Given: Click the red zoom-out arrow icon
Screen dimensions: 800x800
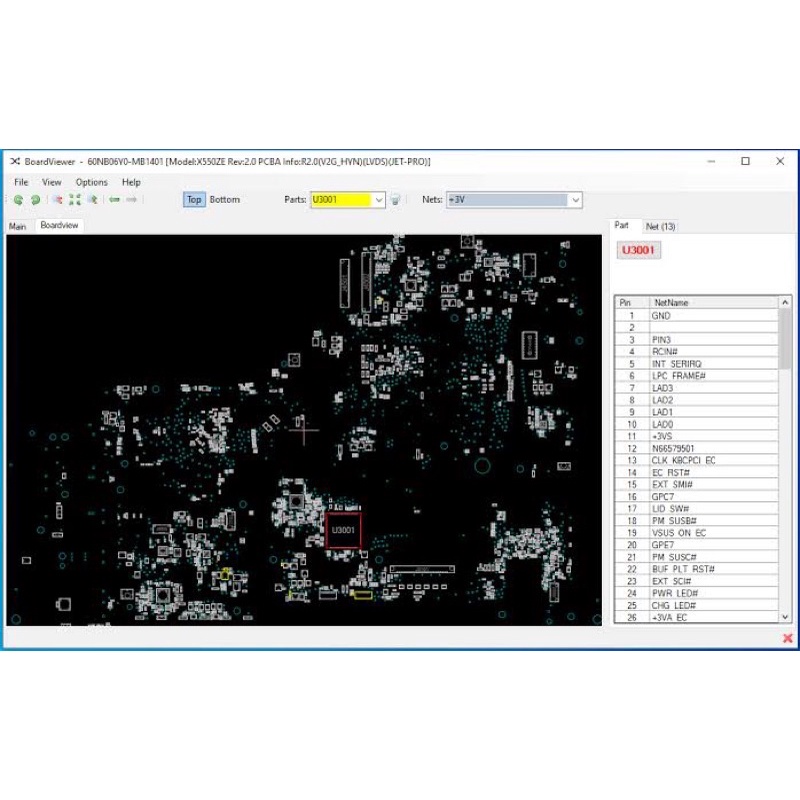Looking at the screenshot, I should click(58, 200).
